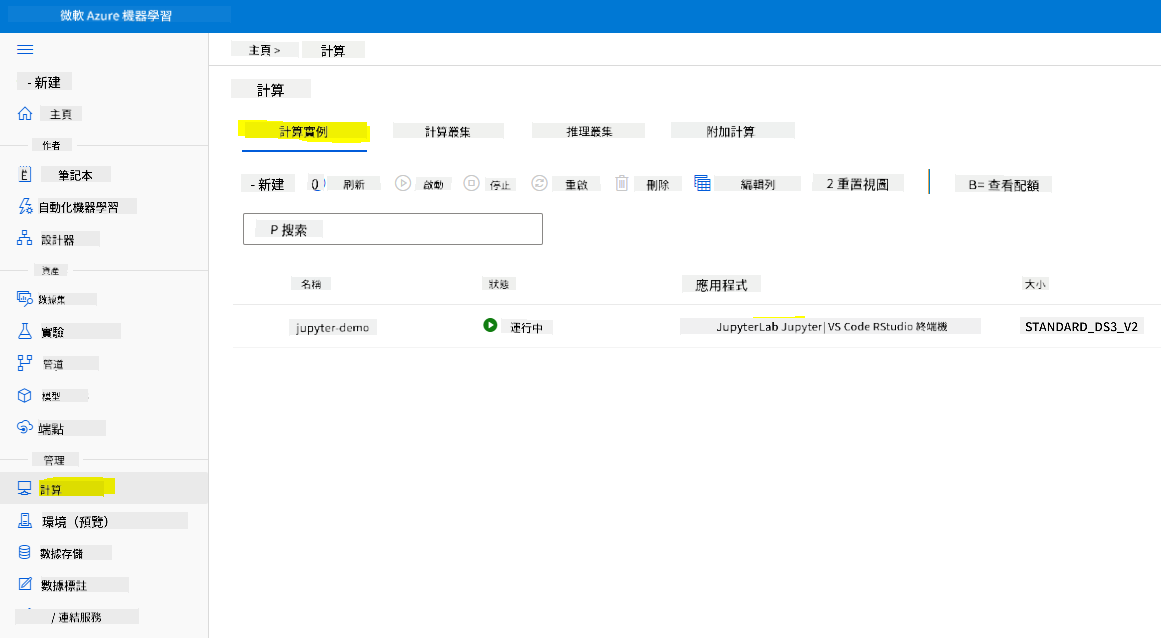This screenshot has width=1161, height=638.
Task: Click the designer icon in the sidebar
Action: pos(24,238)
